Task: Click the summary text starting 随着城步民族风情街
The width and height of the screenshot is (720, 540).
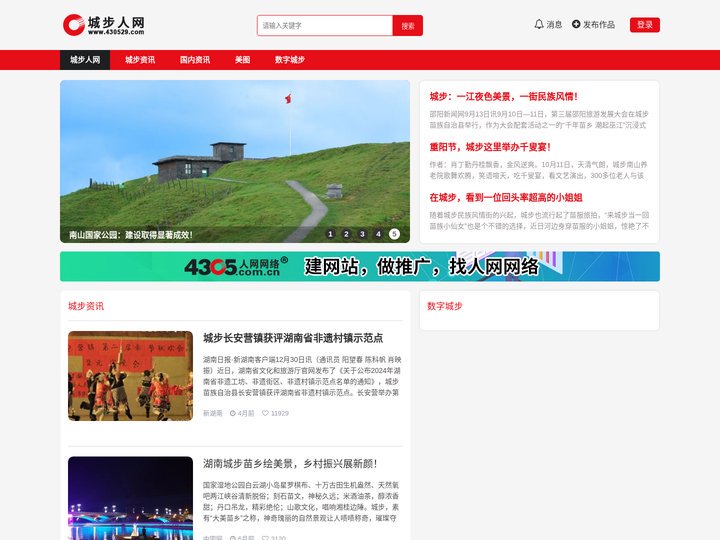Action: [x=539, y=220]
